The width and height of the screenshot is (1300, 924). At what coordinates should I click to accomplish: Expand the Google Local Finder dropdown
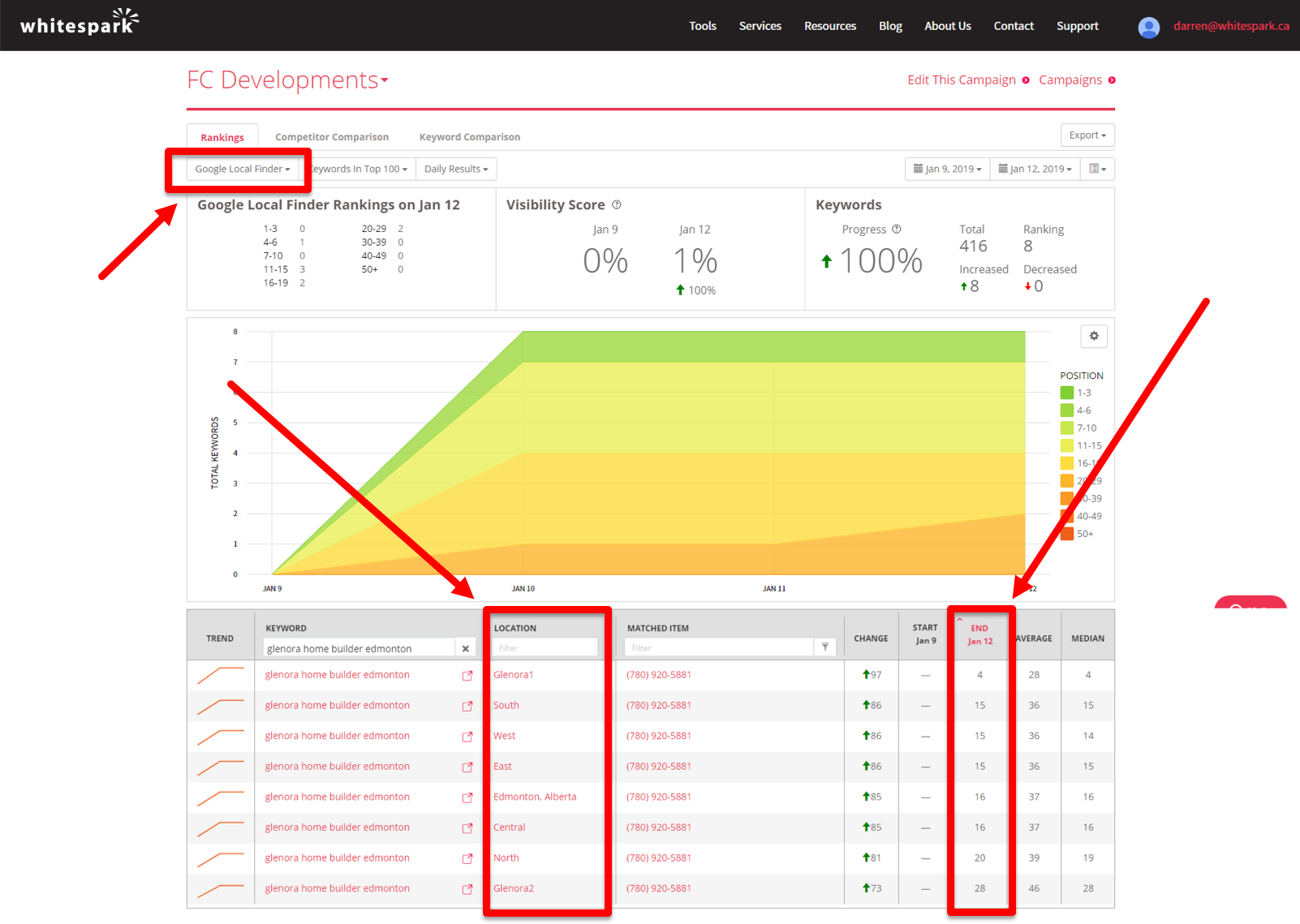[x=242, y=169]
